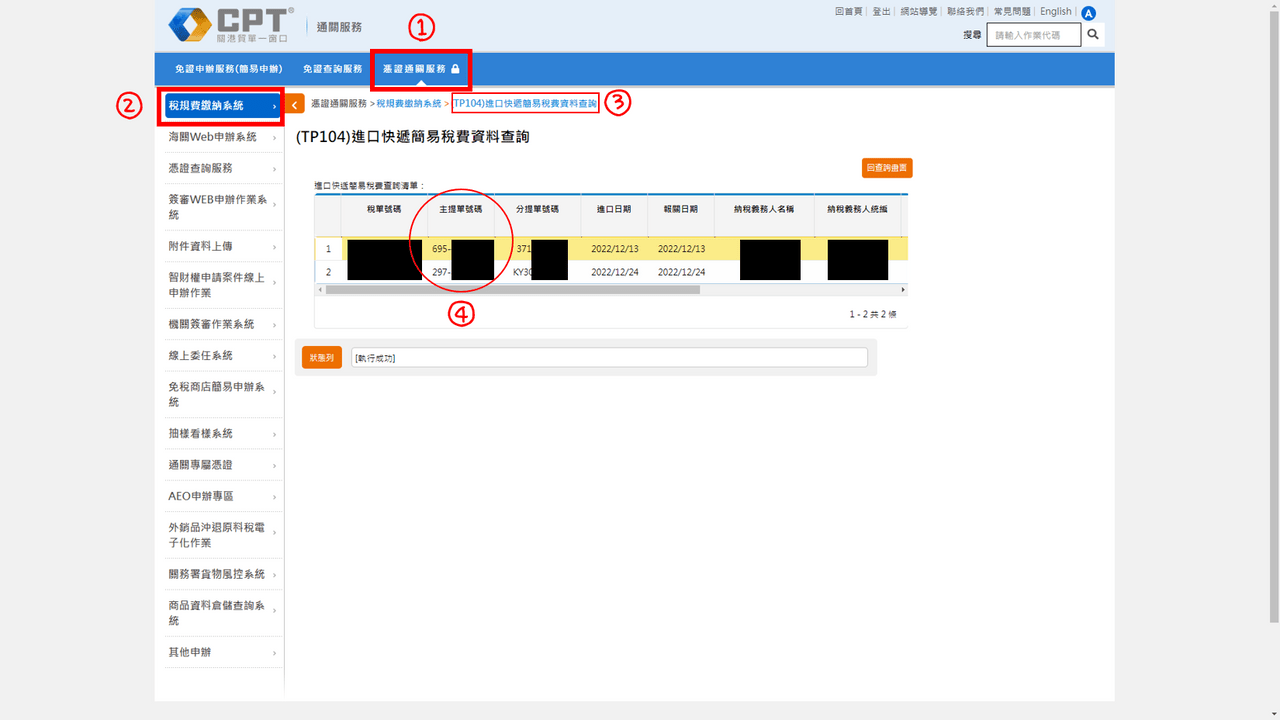Viewport: 1280px width, 720px height.
Task: Click the [執行成功] status field
Action: 609,357
